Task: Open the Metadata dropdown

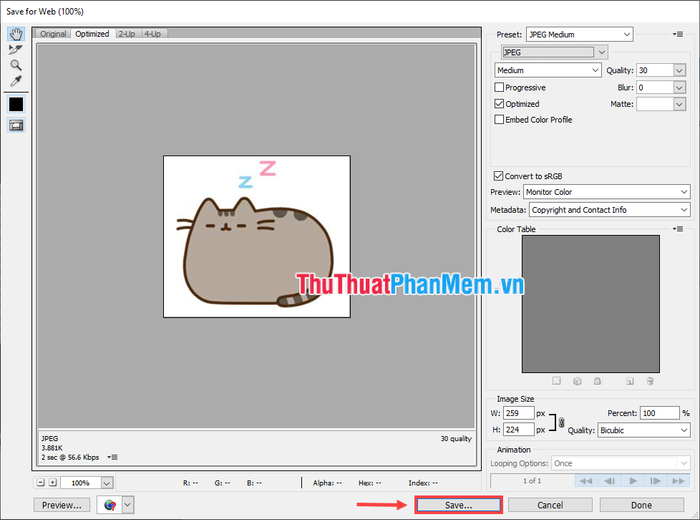Action: tap(609, 210)
